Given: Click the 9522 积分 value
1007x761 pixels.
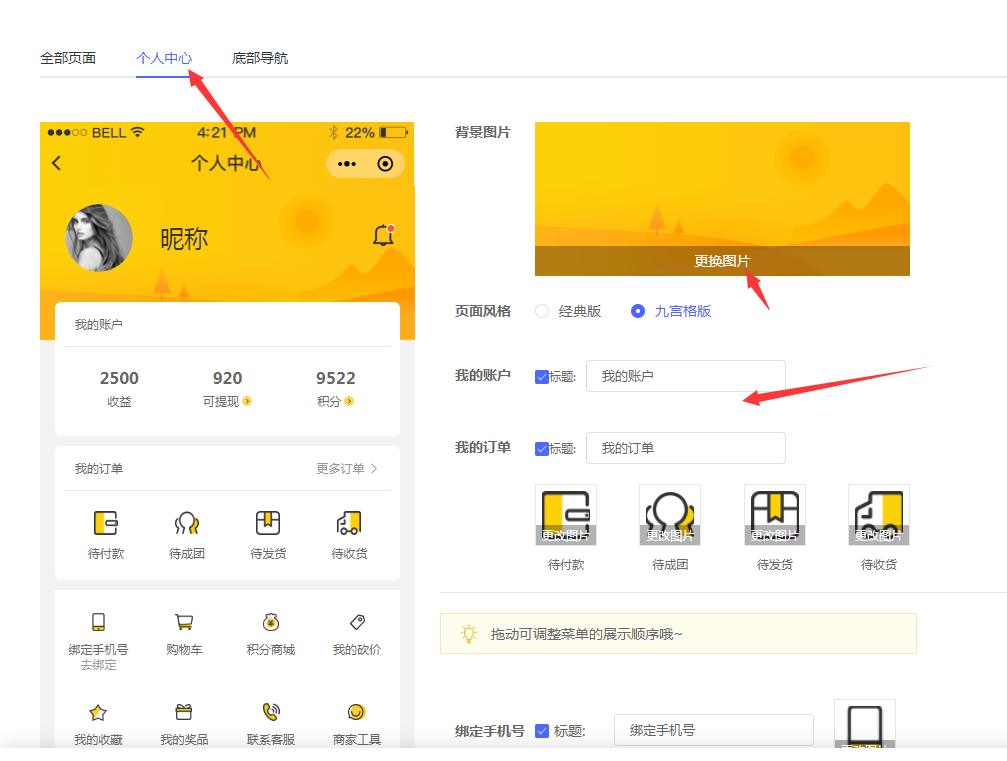Looking at the screenshot, I should [x=335, y=378].
